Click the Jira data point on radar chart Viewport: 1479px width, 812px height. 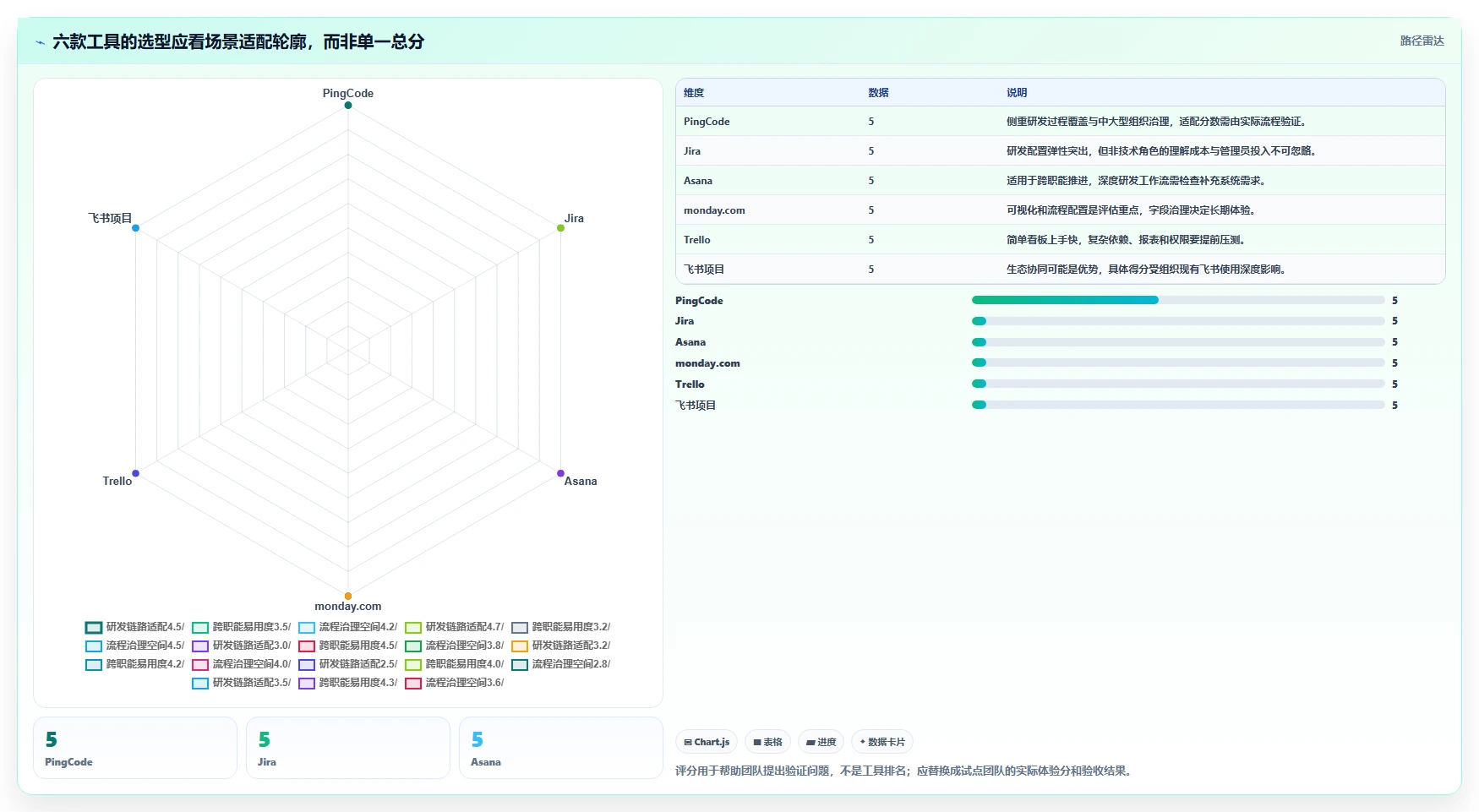point(560,228)
